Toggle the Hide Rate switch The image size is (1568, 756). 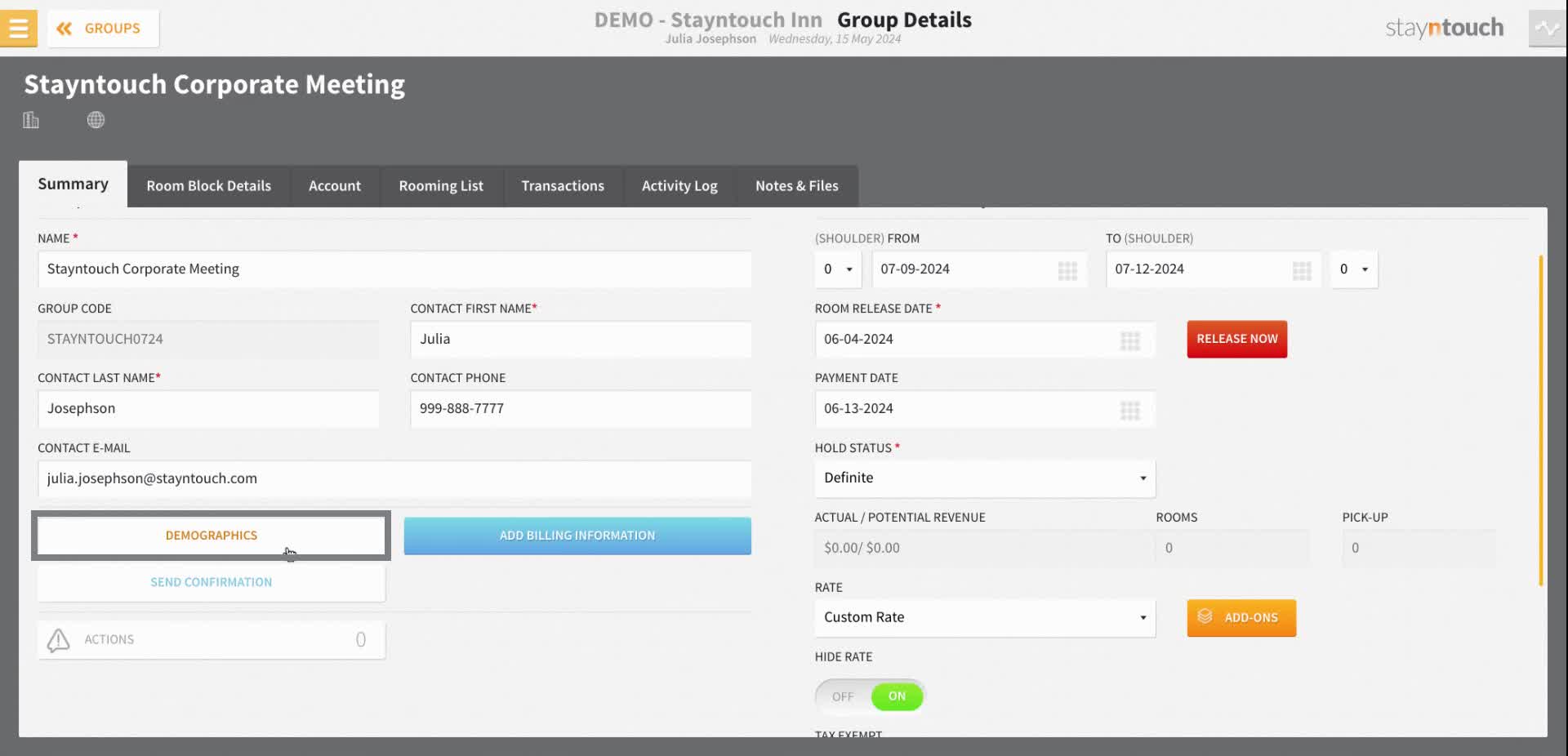(x=870, y=696)
